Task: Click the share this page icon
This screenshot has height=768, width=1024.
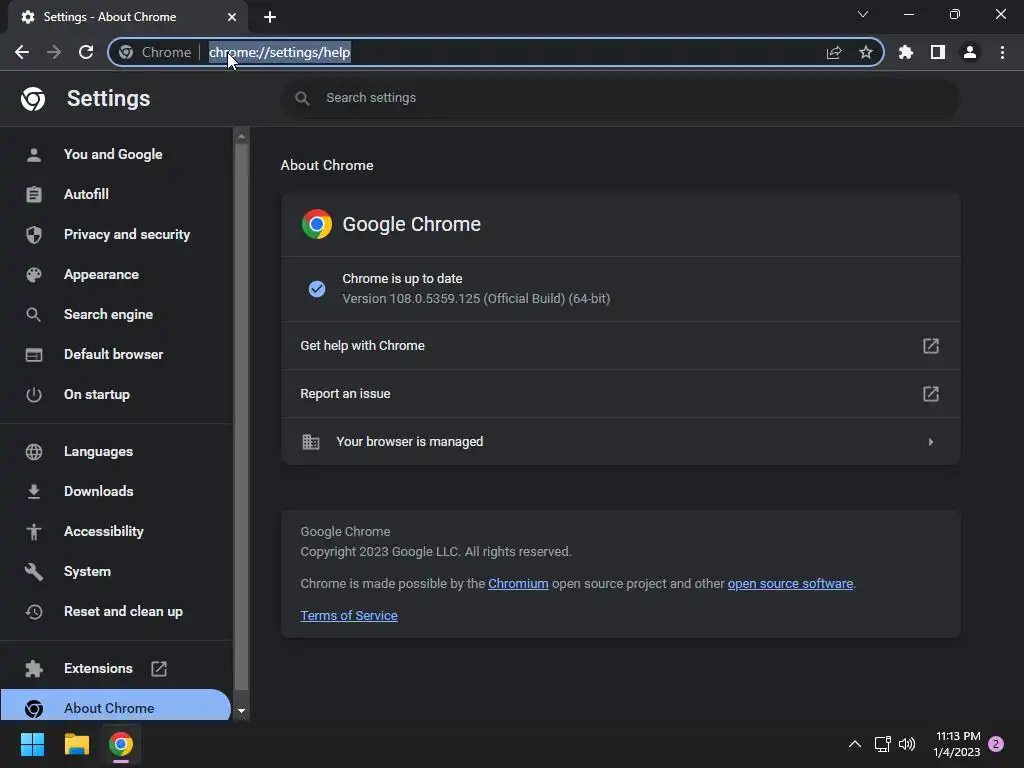Action: pos(834,52)
